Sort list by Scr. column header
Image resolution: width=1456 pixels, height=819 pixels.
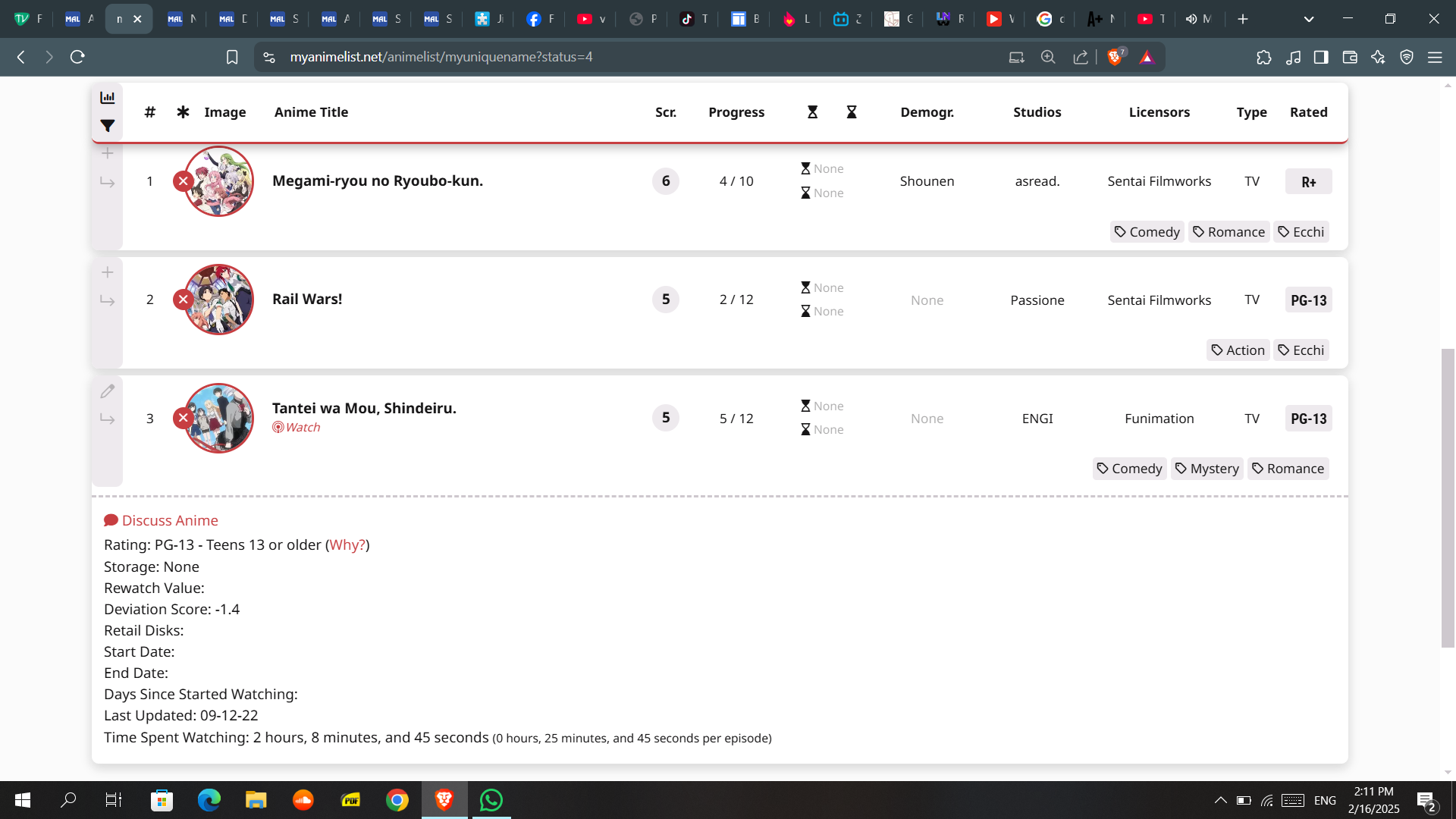(x=666, y=112)
